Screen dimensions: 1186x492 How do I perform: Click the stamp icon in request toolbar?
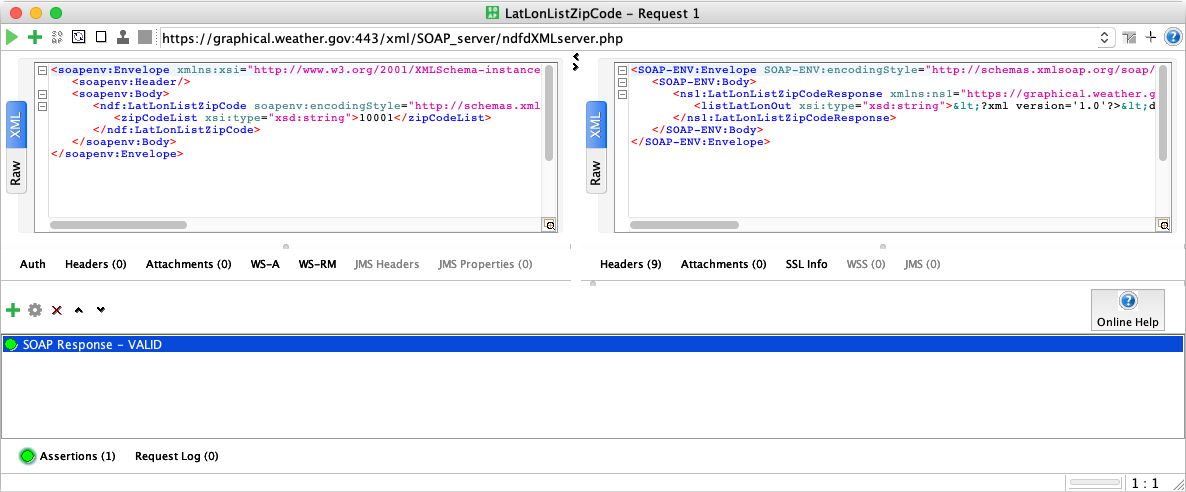coord(123,37)
